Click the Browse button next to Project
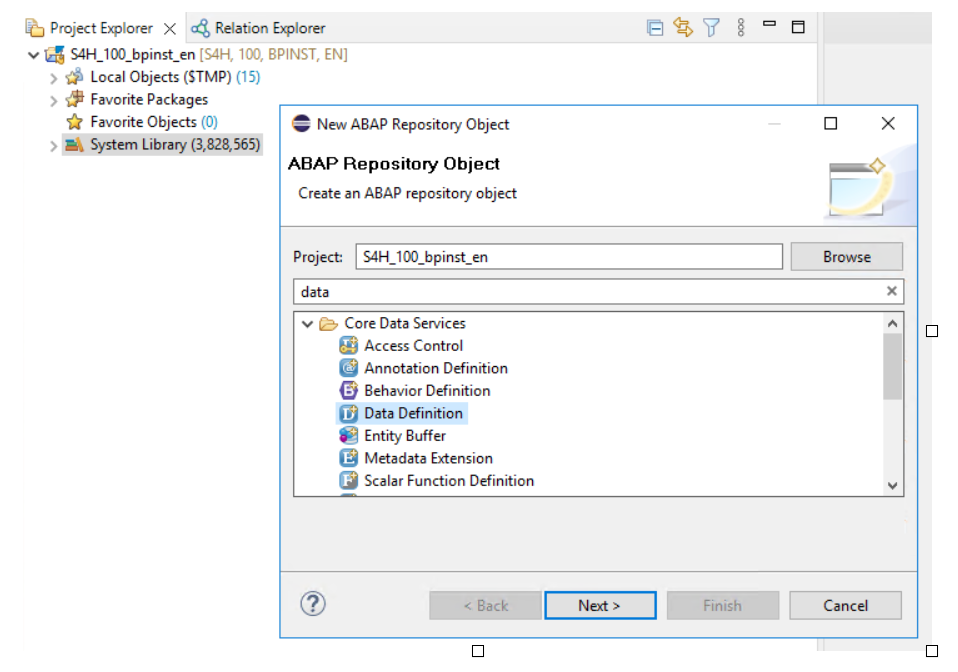958x672 pixels. click(x=846, y=256)
